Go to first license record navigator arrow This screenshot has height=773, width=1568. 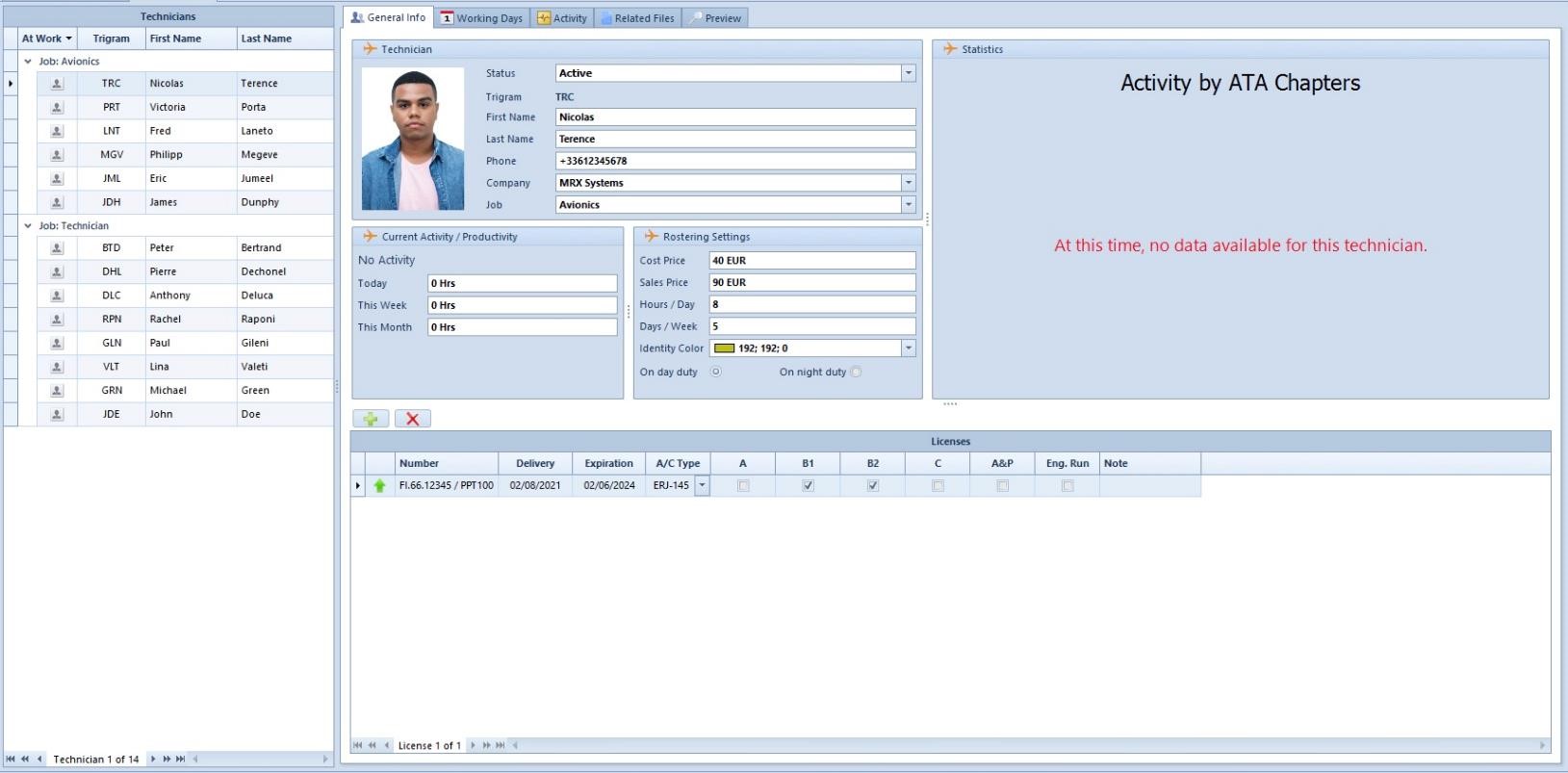[x=358, y=745]
